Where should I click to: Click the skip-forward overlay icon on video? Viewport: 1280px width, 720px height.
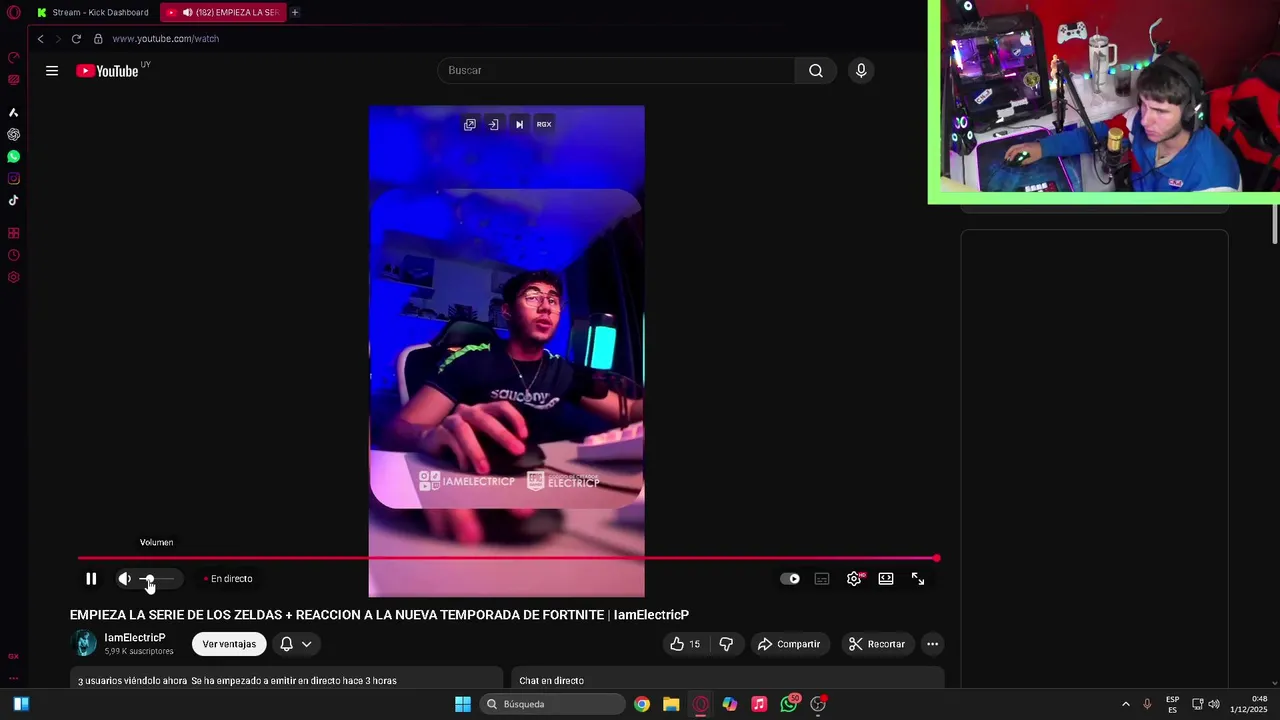519,125
